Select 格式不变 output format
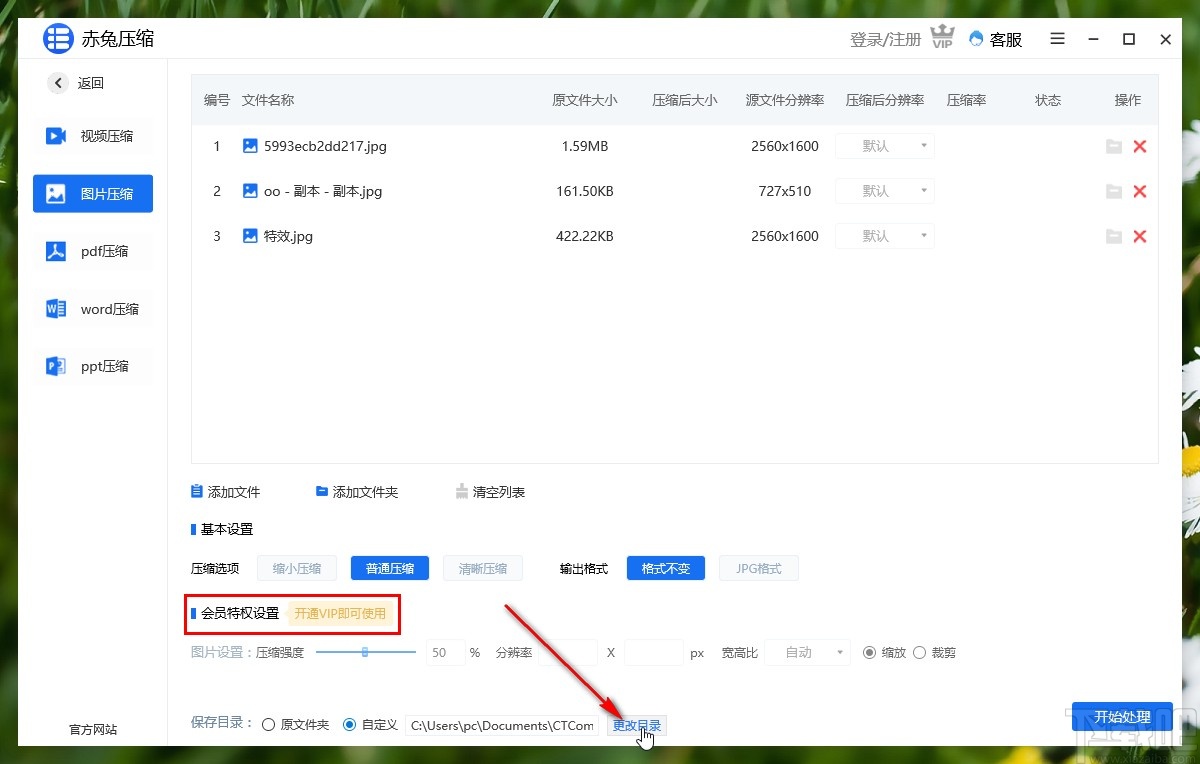The image size is (1200, 764). (x=666, y=568)
